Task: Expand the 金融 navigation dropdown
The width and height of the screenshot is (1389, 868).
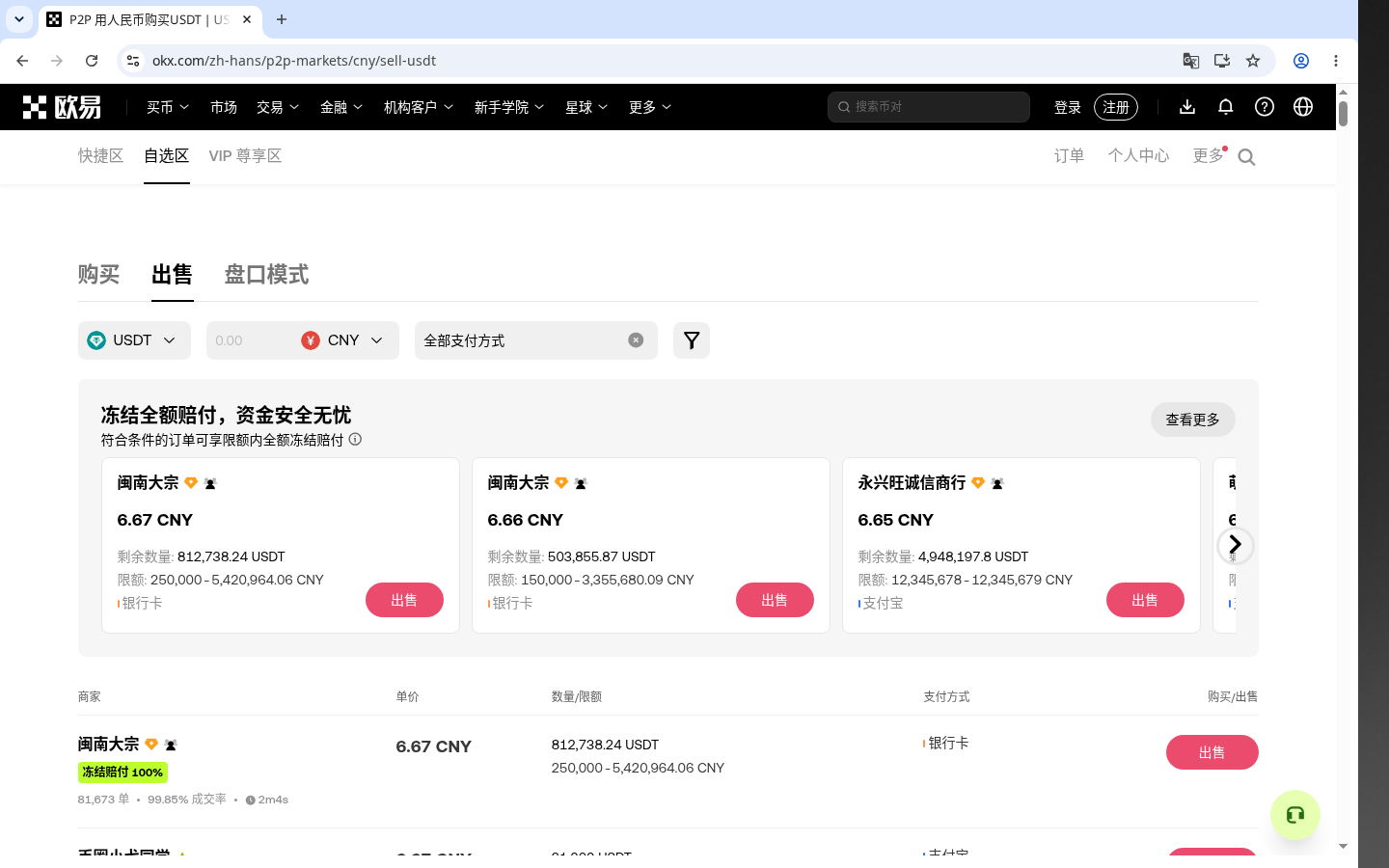Action: point(341,107)
